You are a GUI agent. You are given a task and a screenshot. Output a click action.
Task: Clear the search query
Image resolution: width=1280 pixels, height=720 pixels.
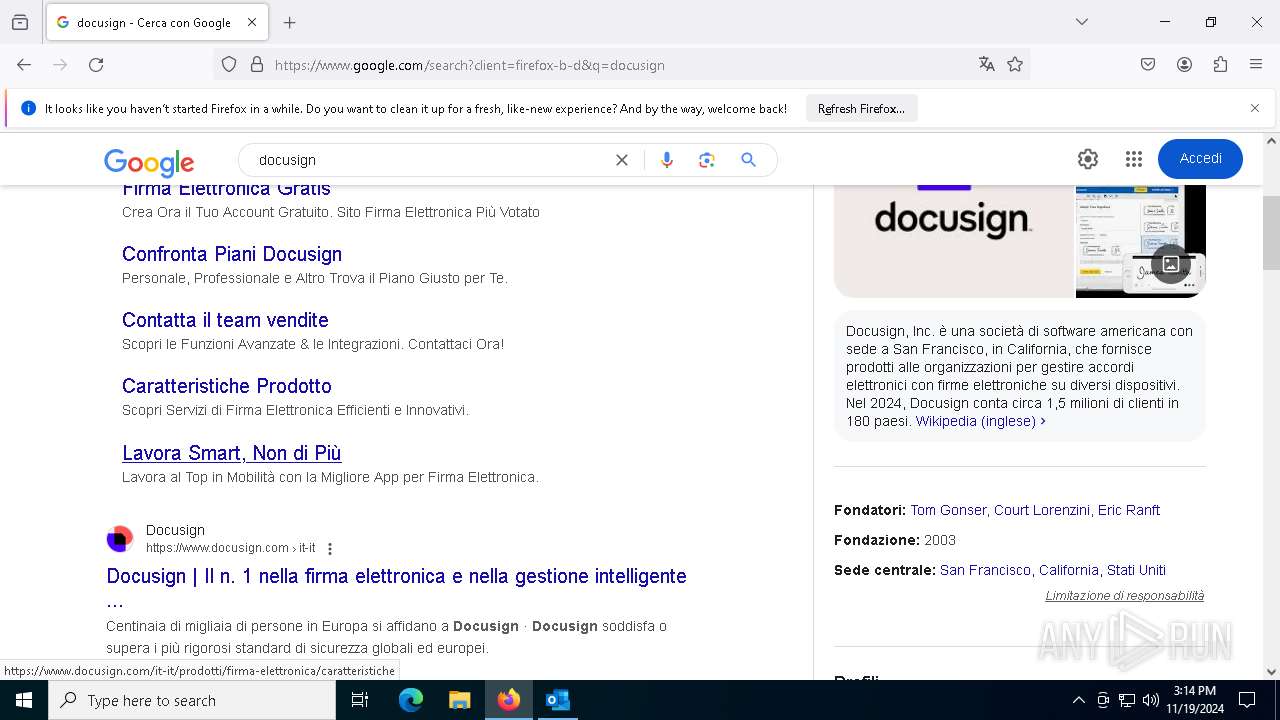pos(622,160)
